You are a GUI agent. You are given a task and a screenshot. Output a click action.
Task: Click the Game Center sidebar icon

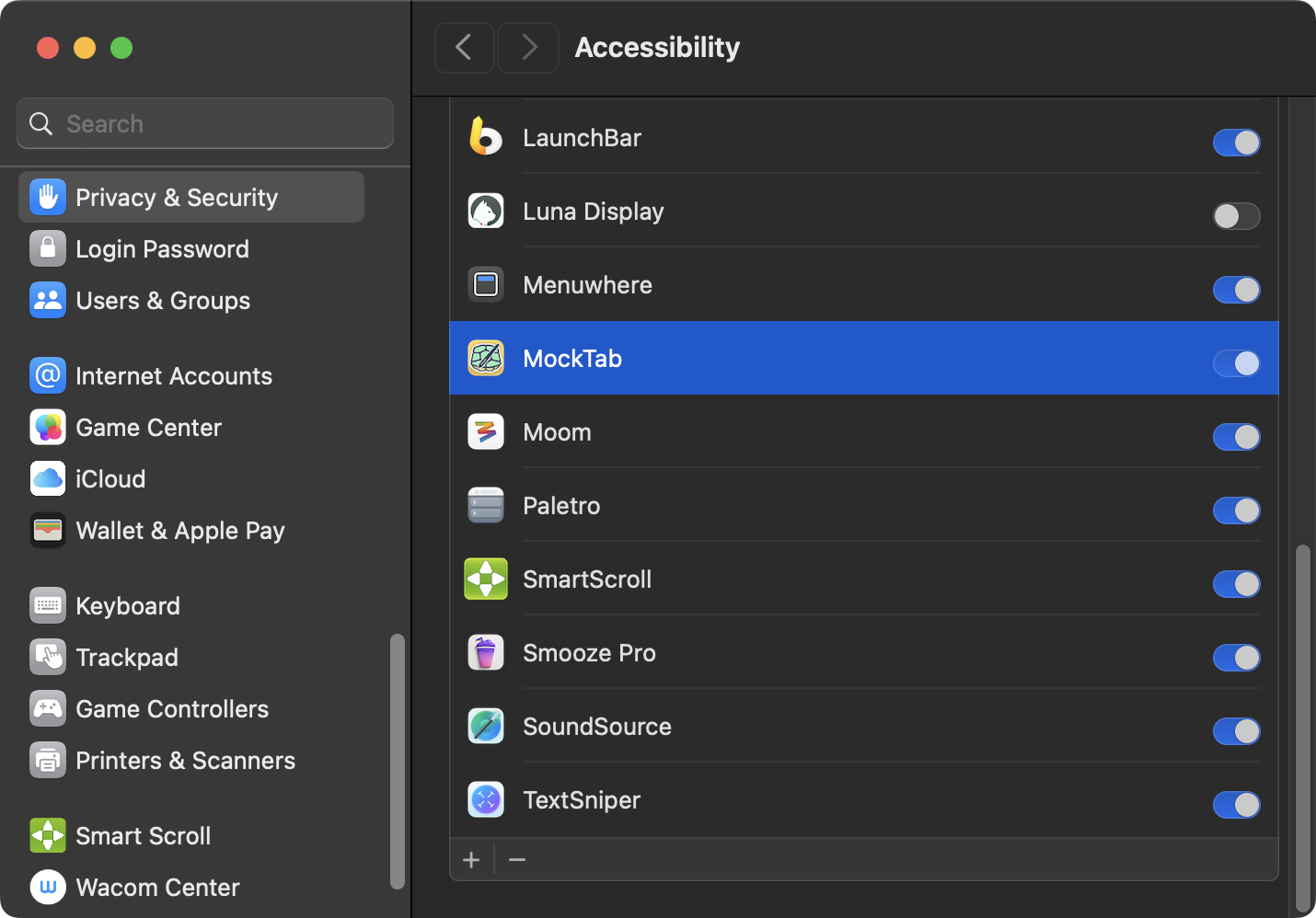48,427
